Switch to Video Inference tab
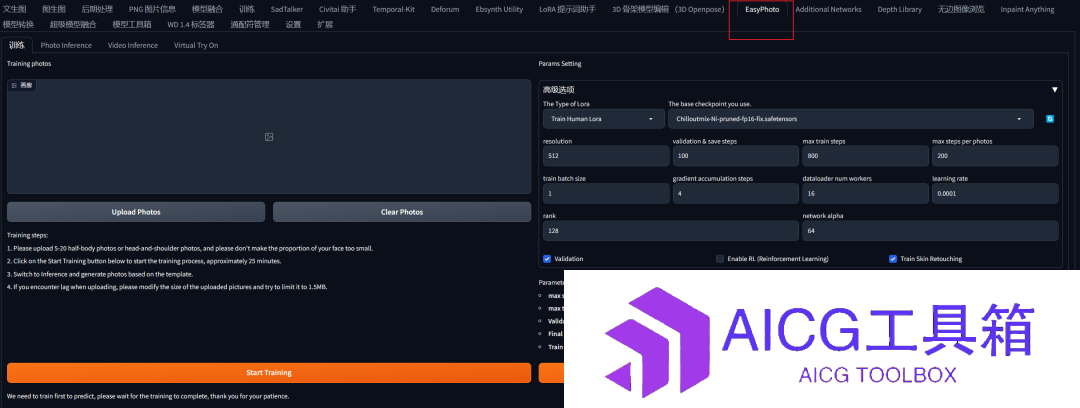This screenshot has width=1080, height=408. click(133, 45)
